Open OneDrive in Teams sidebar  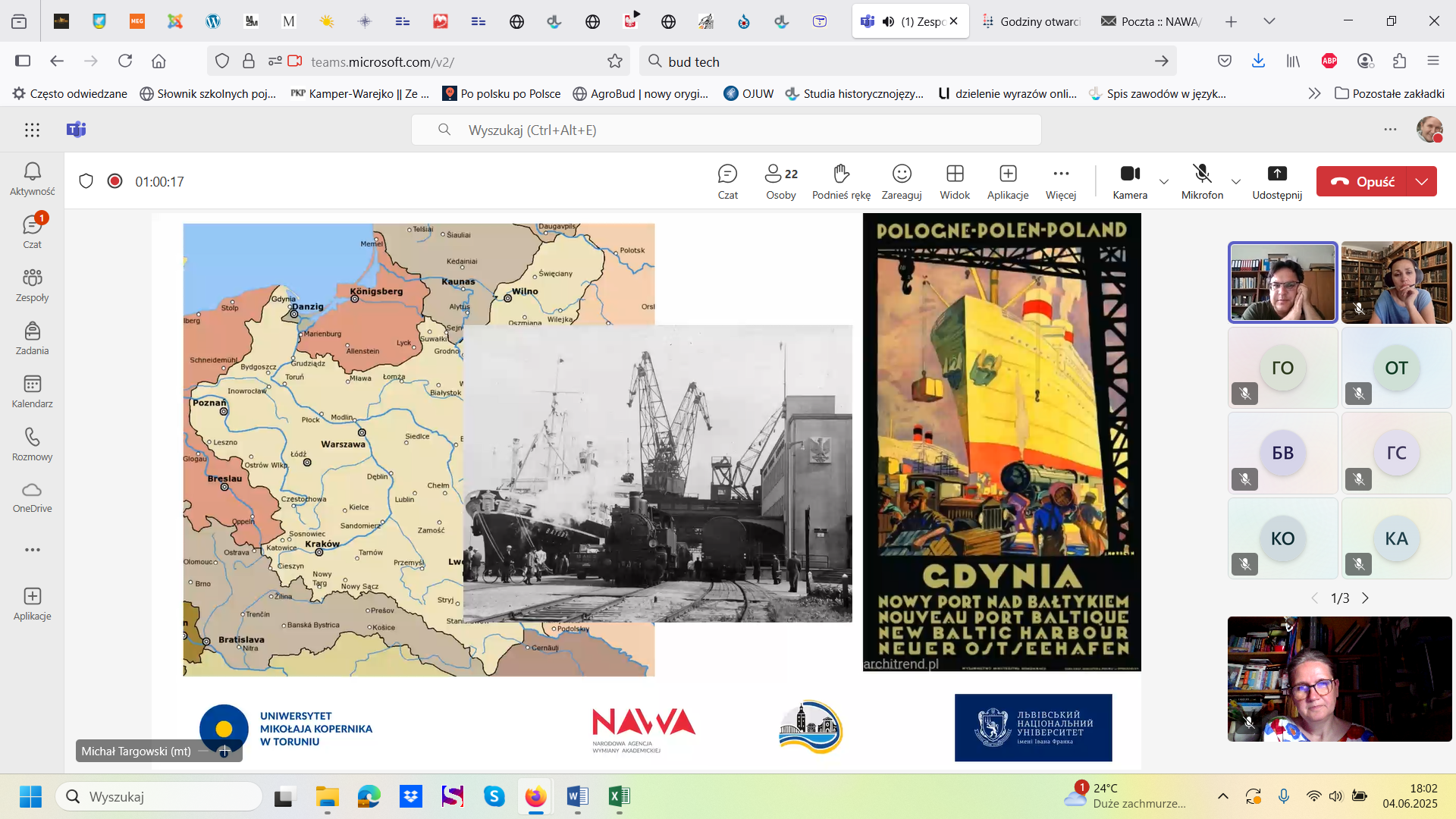coord(32,497)
